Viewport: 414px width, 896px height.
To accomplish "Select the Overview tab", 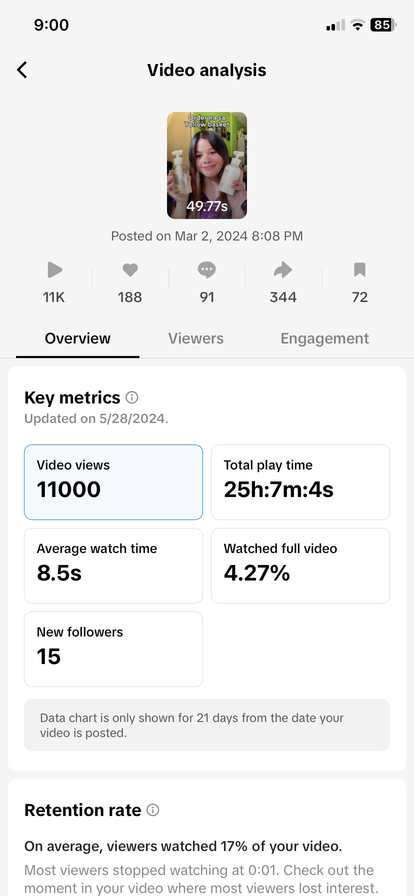I will [x=78, y=338].
